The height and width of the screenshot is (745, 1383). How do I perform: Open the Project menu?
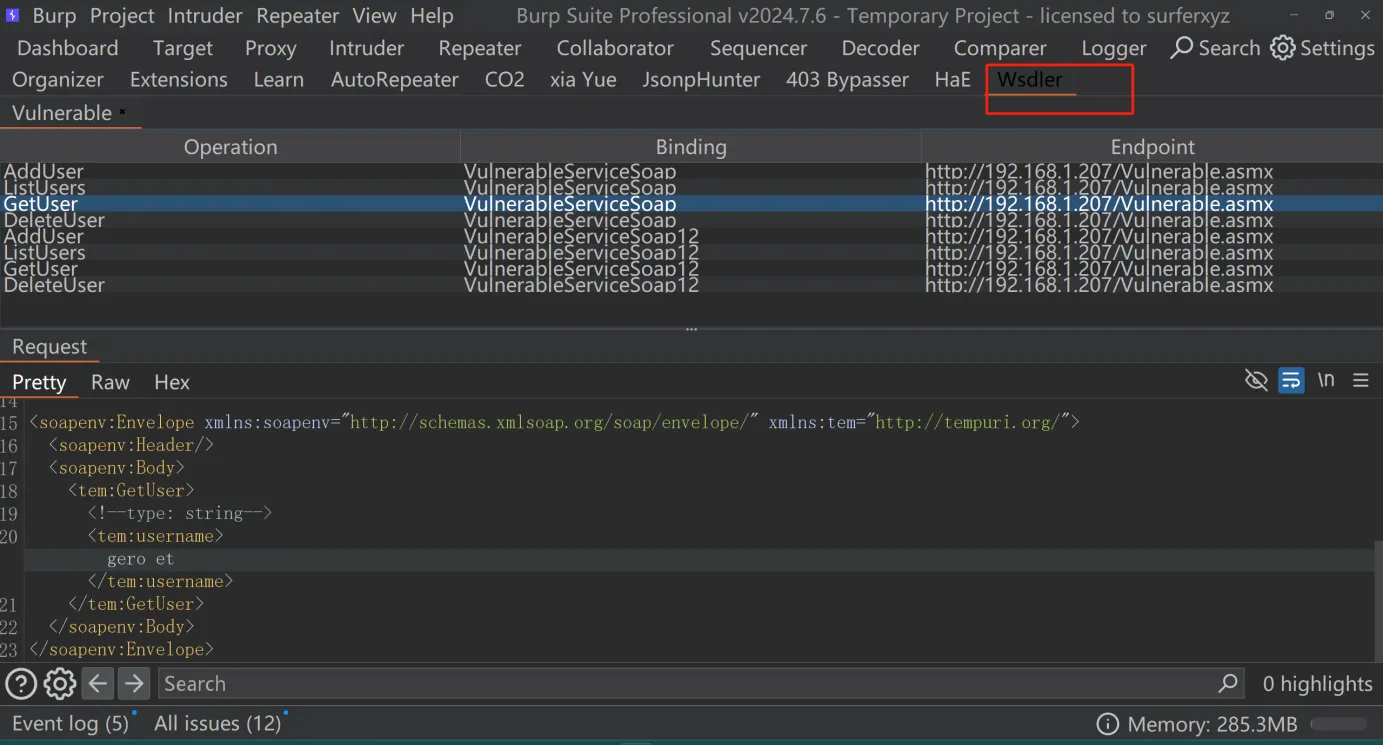coord(122,16)
